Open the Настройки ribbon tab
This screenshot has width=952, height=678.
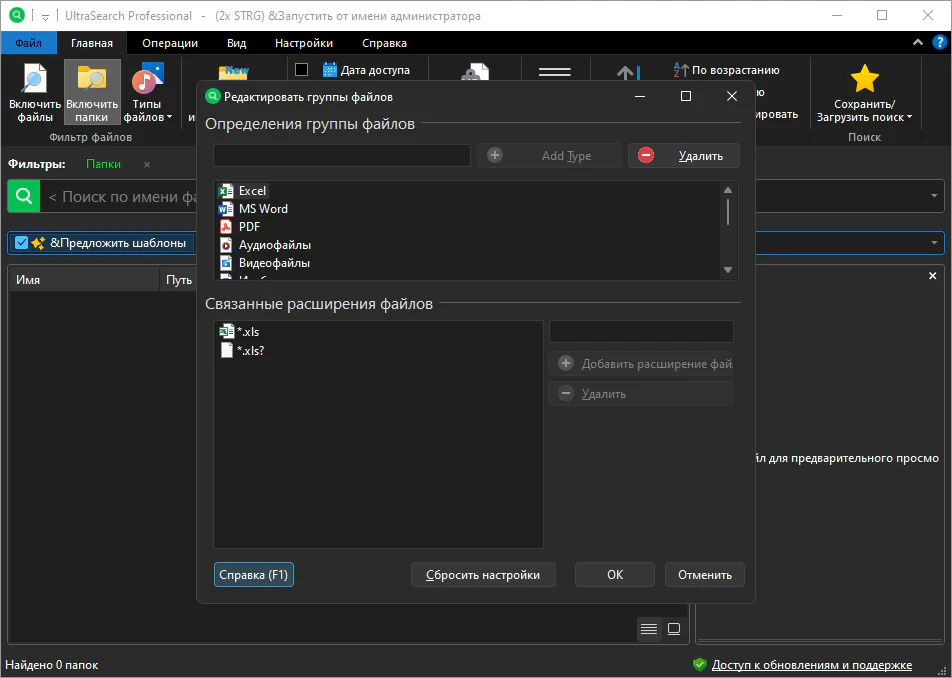tap(304, 43)
